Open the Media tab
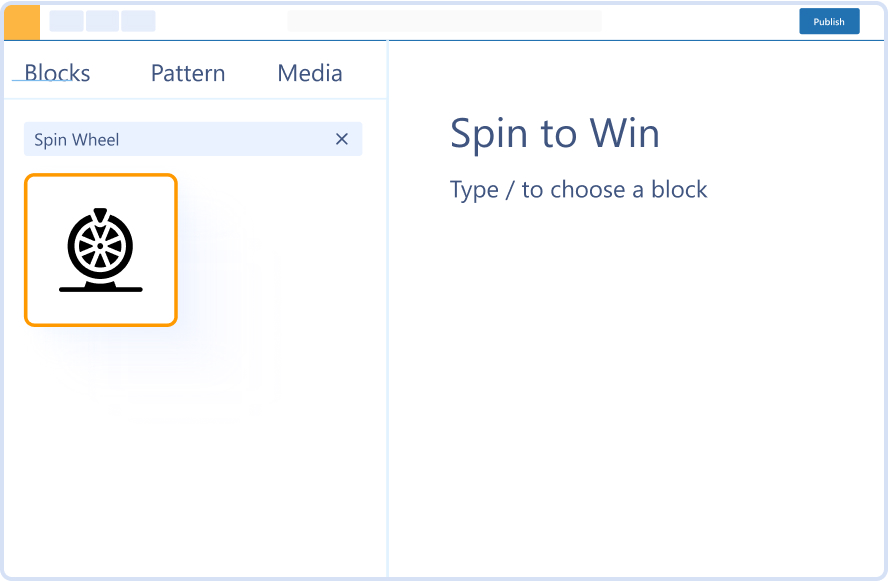The height and width of the screenshot is (581, 888). [309, 72]
